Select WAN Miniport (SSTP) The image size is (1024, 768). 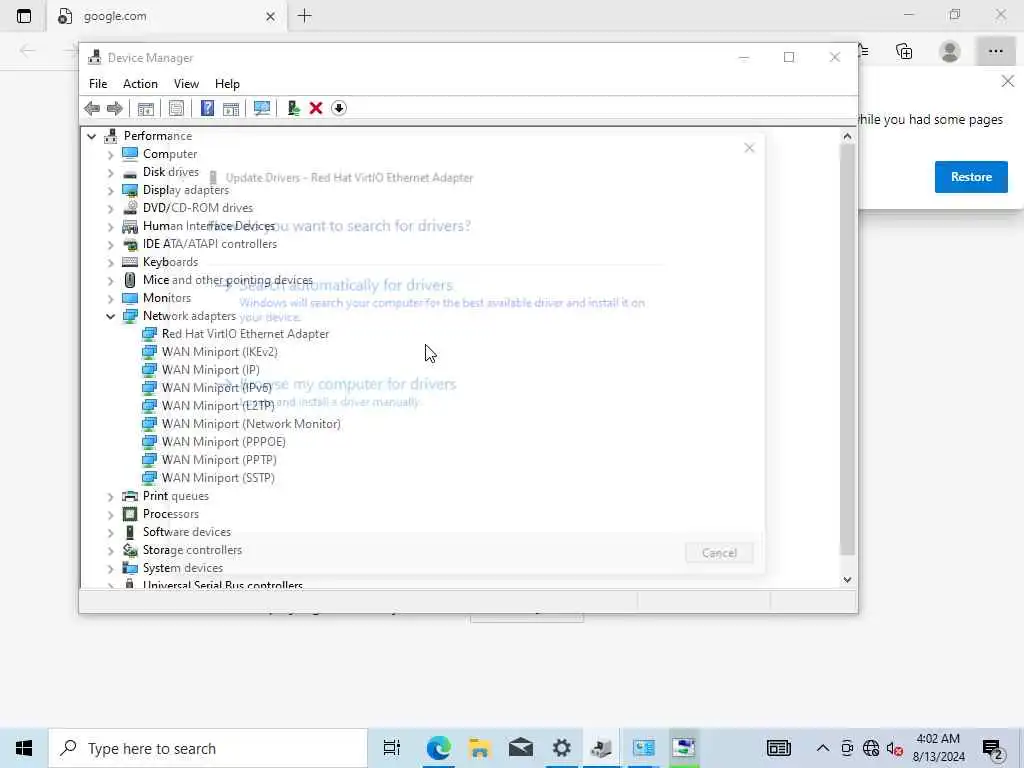218,478
